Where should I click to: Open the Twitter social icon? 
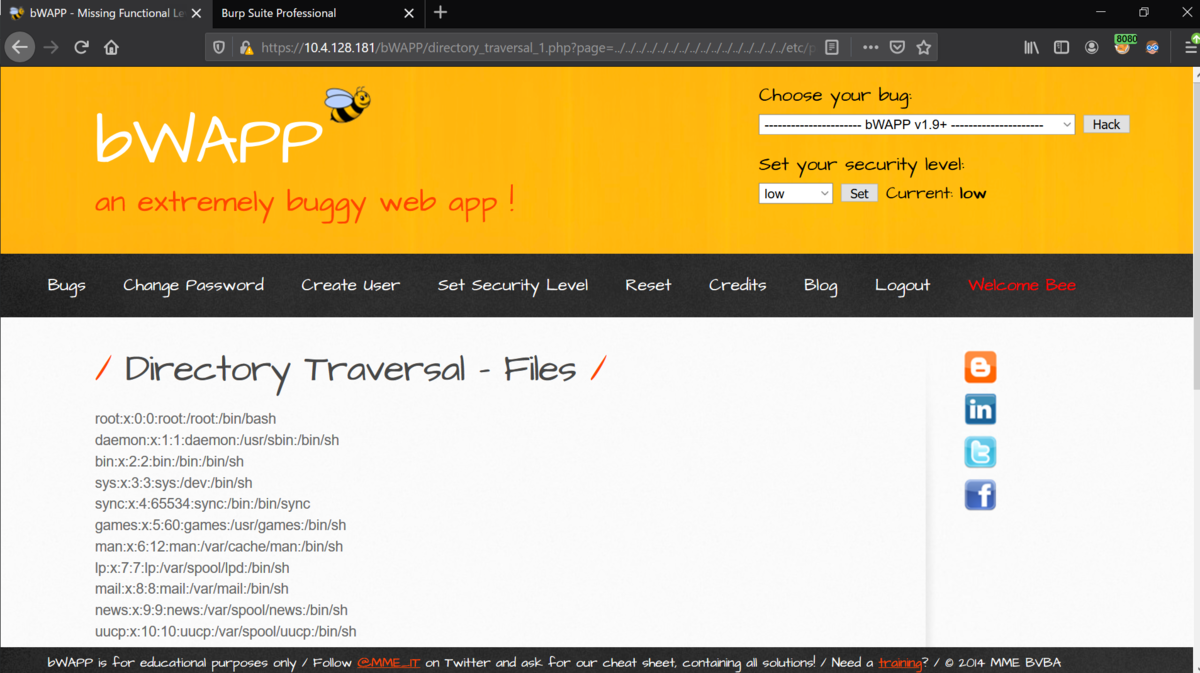980,452
